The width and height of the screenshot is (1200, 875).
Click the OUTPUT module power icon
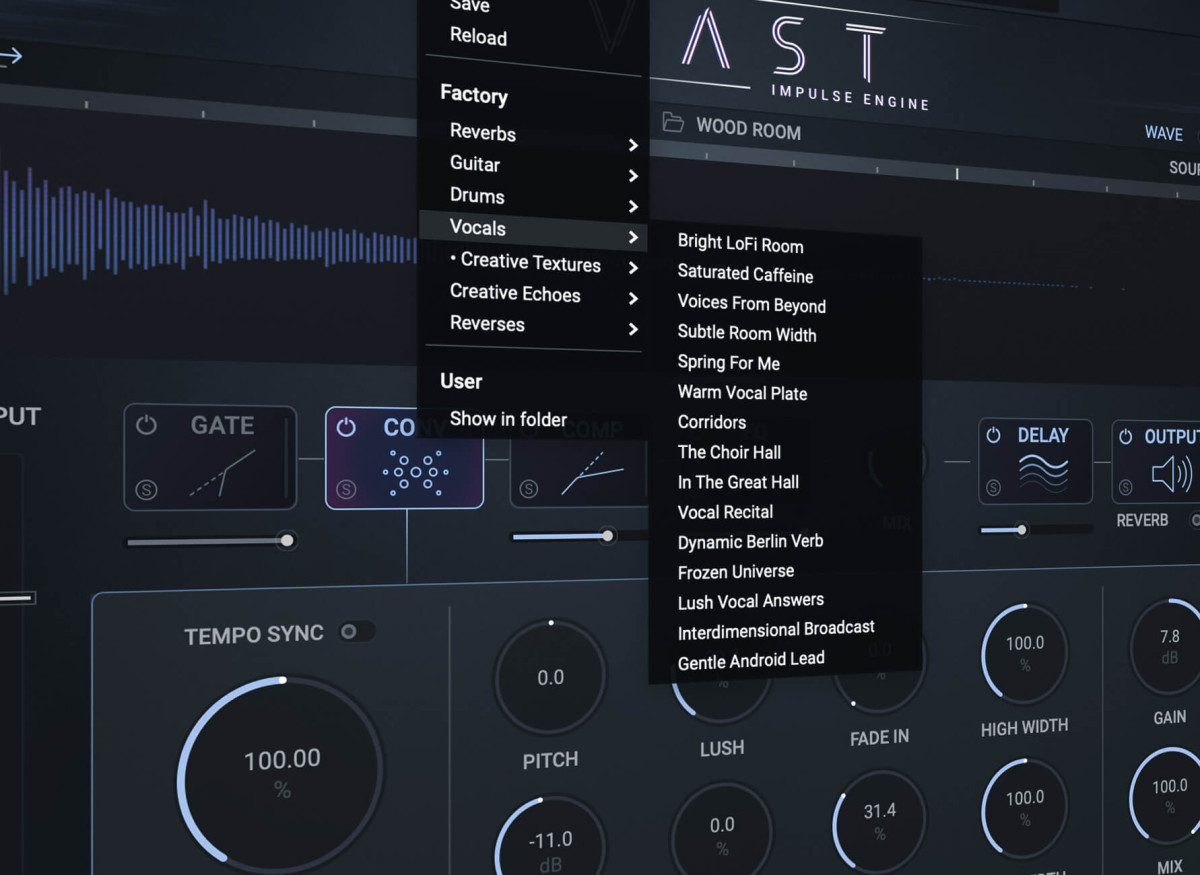pos(1126,437)
